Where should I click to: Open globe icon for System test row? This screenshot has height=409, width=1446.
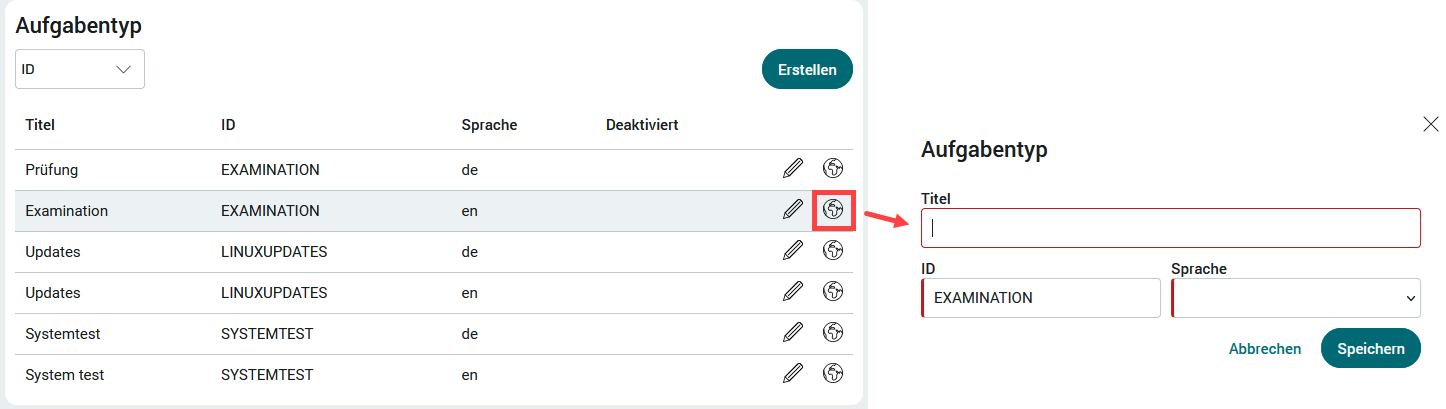(x=833, y=373)
